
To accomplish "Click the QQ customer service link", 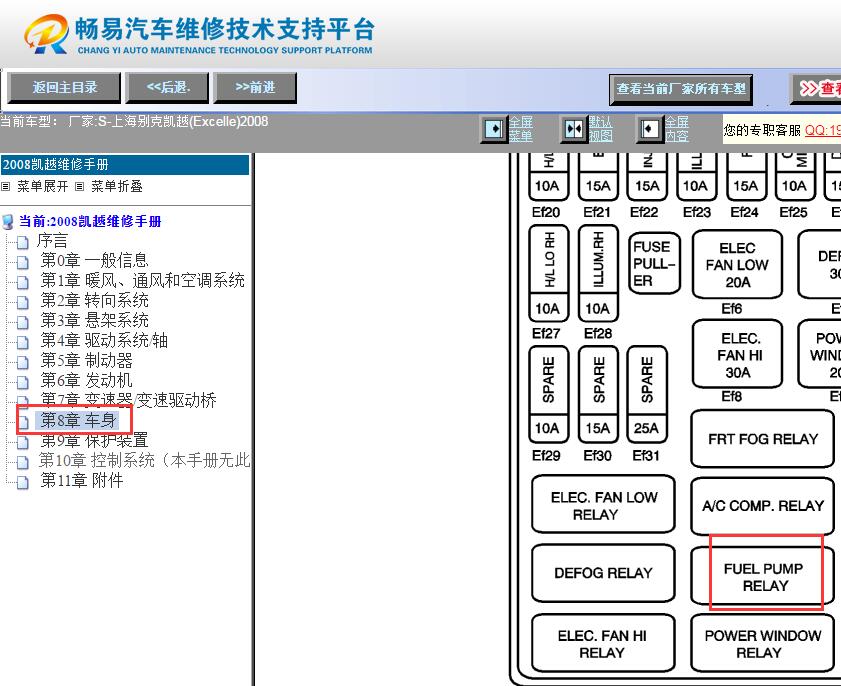I will [822, 130].
